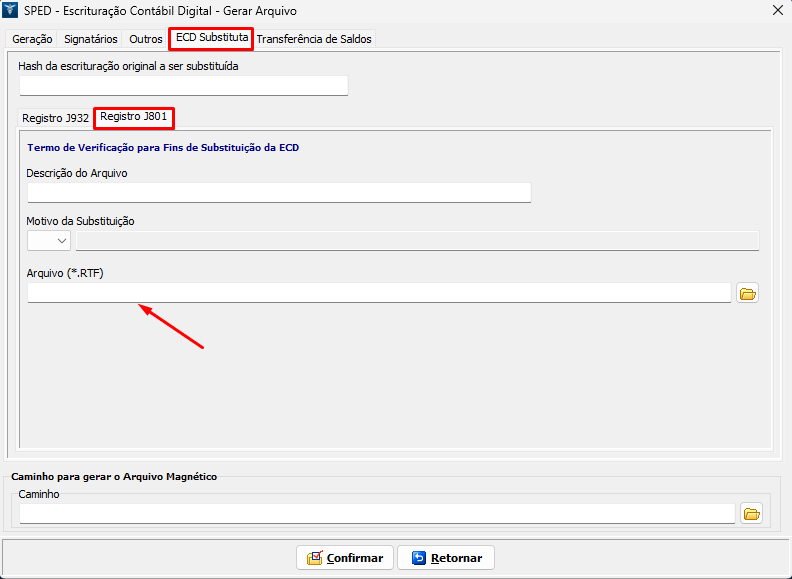
Task: Select the Registro J801 sub-tab
Action: point(133,117)
